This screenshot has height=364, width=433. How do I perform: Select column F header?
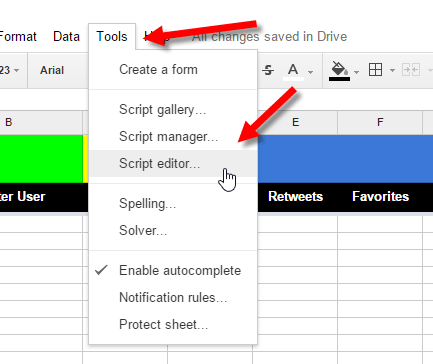380,122
